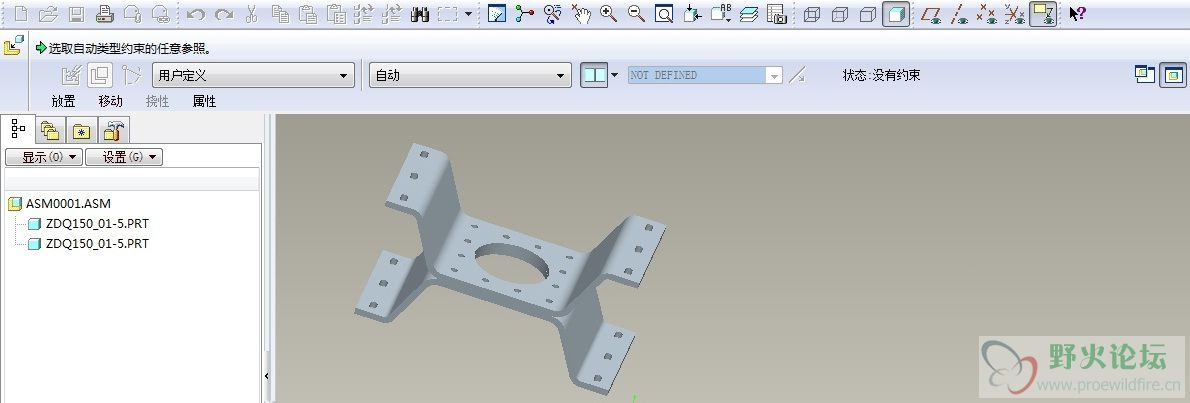Click the component interface icon beside the prompt
The height and width of the screenshot is (403, 1190).
[x=14, y=46]
